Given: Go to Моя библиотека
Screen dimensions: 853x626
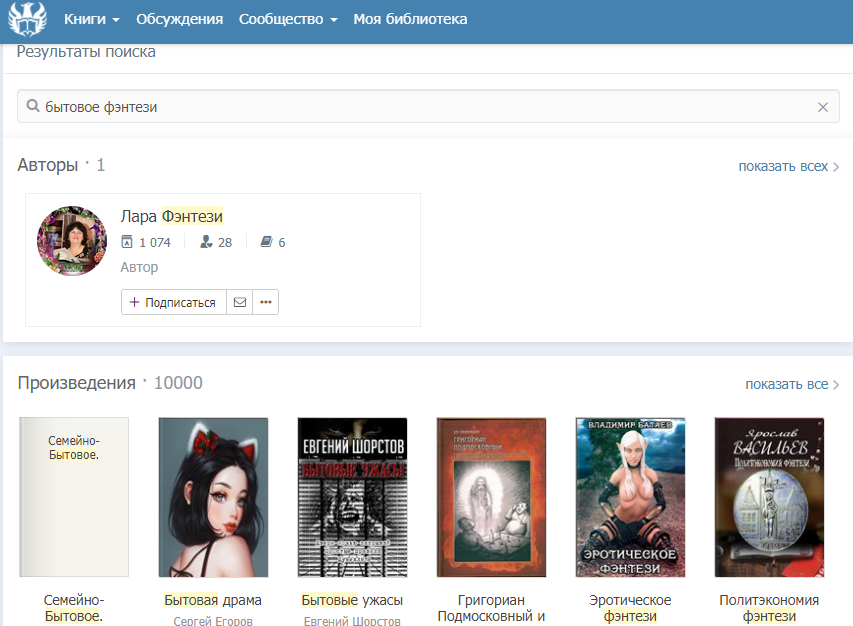Looking at the screenshot, I should pyautogui.click(x=410, y=20).
